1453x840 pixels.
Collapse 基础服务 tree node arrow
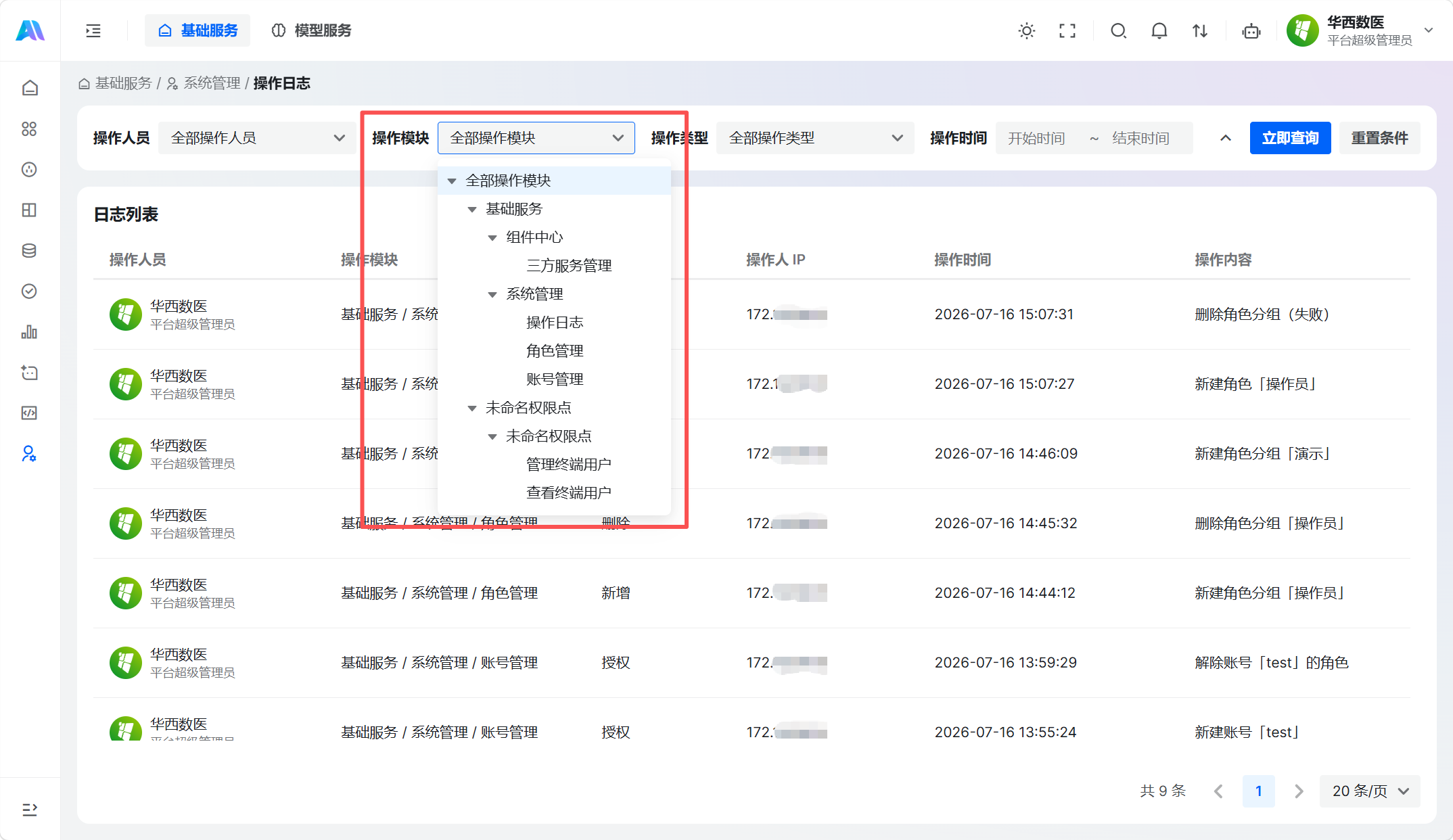pos(472,209)
